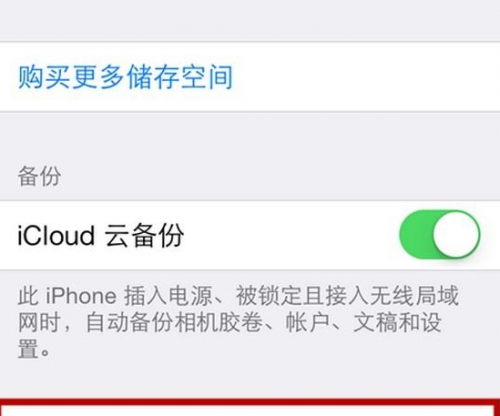Screen dimensions: 500x416
Task: Click the blank area right of the buy-storage link
Action: tap(367, 77)
